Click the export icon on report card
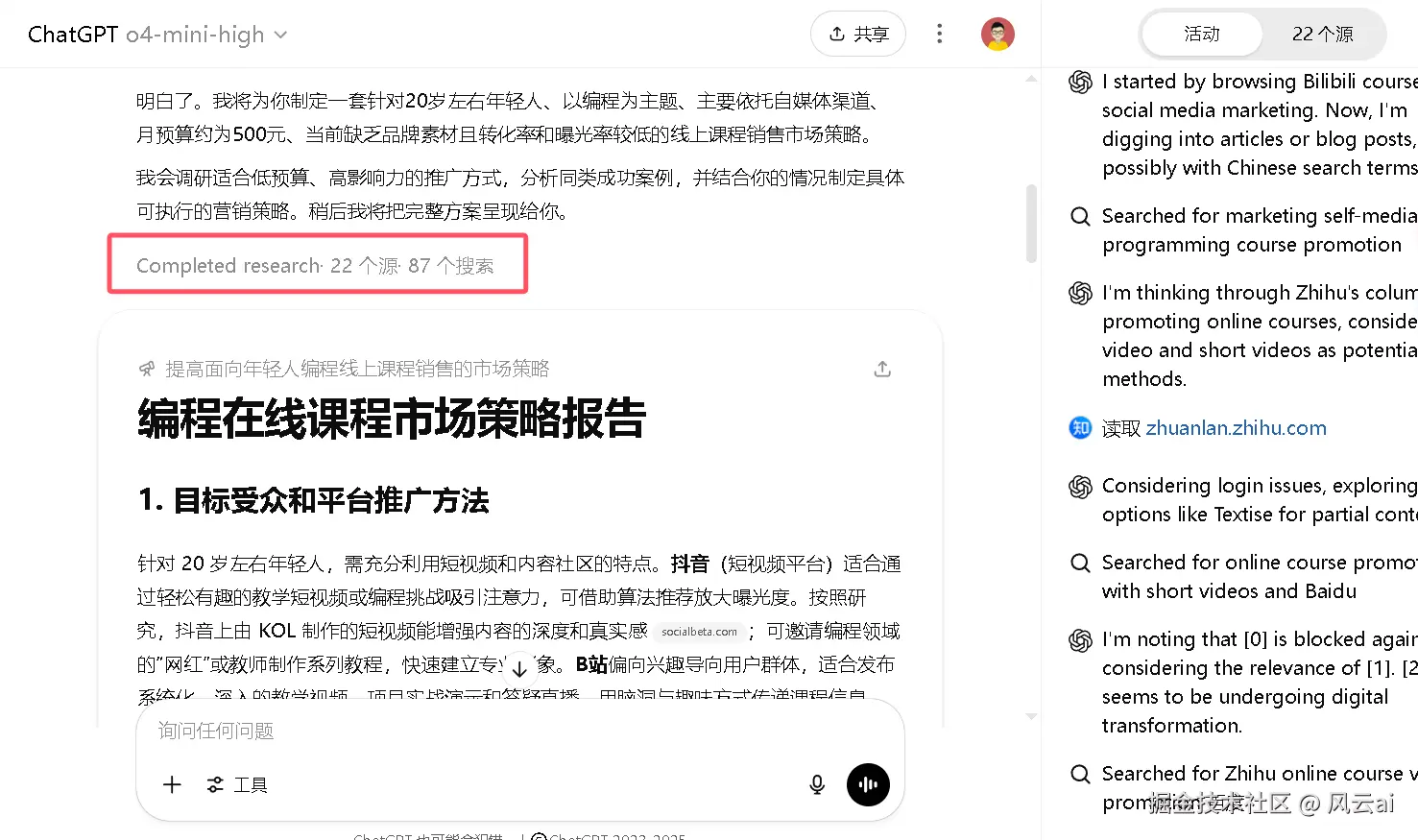 [x=882, y=369]
